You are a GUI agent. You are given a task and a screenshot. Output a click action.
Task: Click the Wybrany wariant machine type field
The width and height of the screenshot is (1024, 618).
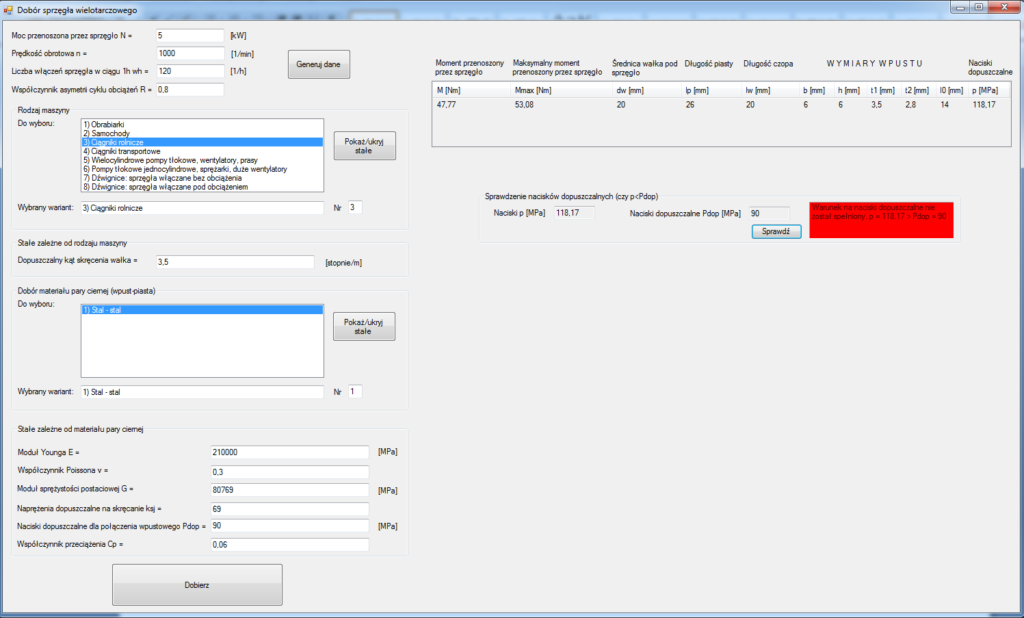[x=202, y=208]
